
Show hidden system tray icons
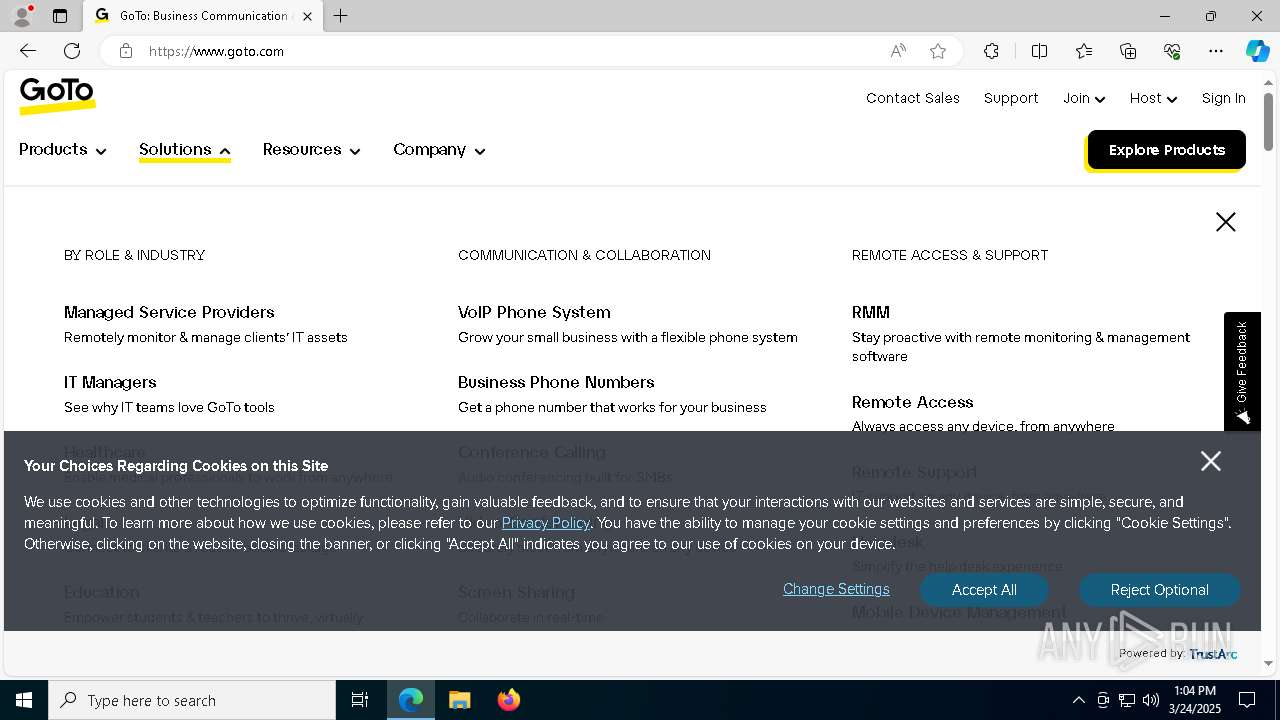click(x=1078, y=700)
